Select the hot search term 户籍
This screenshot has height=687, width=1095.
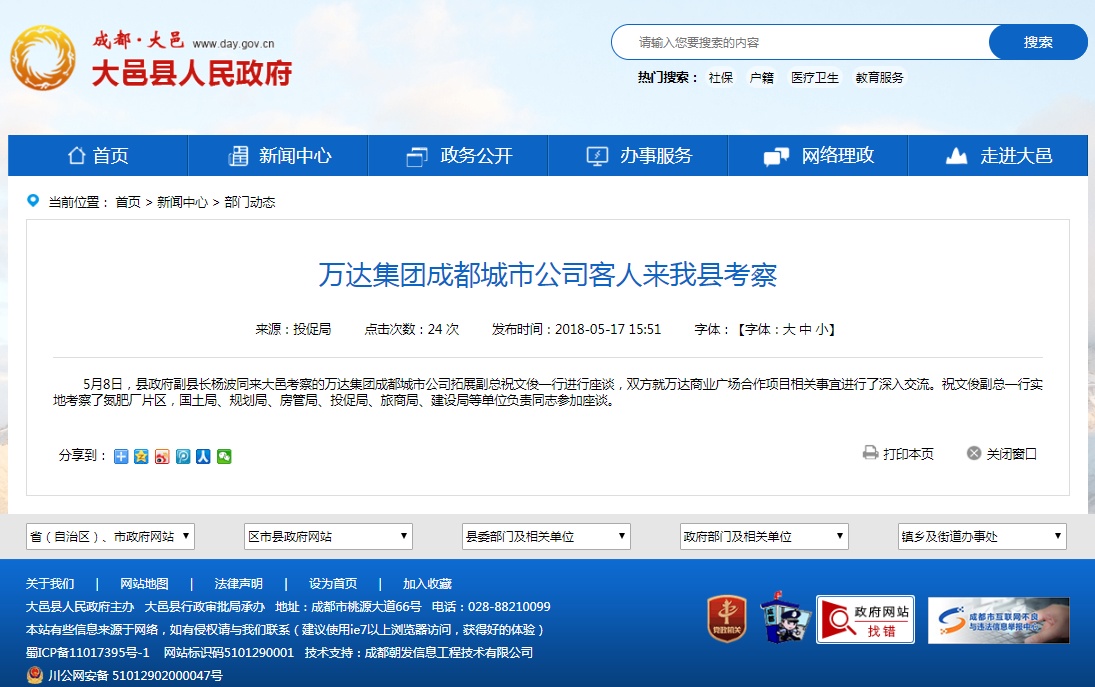(761, 77)
